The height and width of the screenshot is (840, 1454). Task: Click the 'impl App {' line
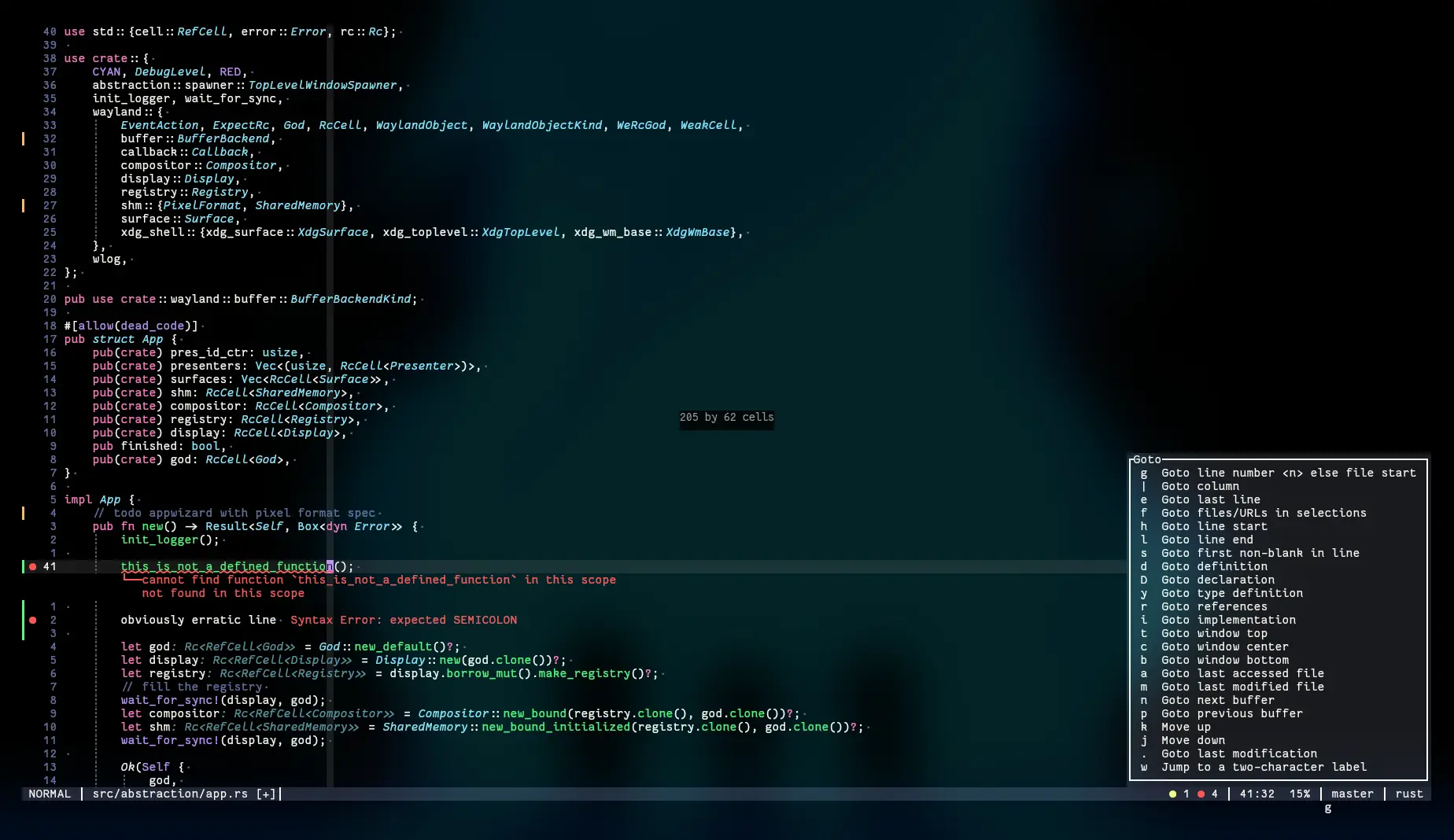point(99,499)
